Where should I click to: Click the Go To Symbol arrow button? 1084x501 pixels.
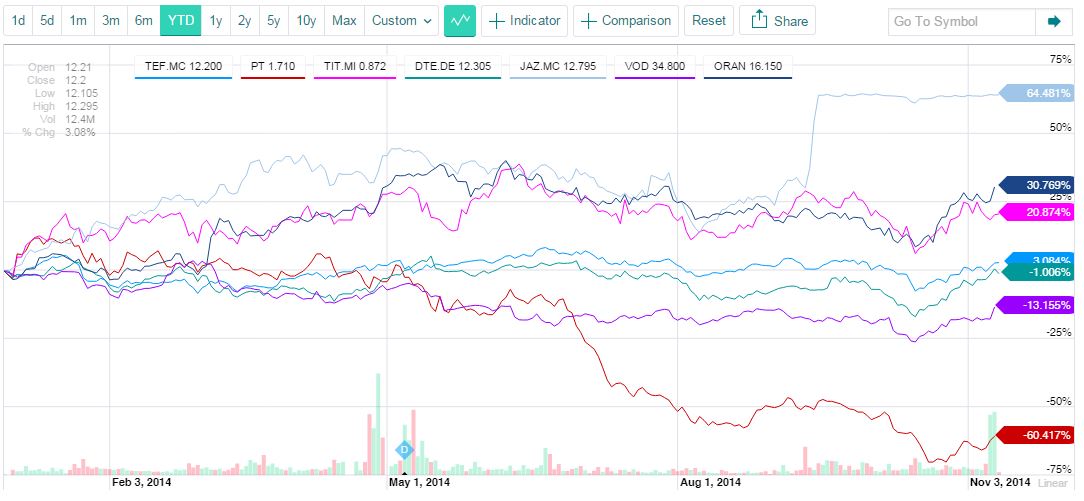point(1053,21)
